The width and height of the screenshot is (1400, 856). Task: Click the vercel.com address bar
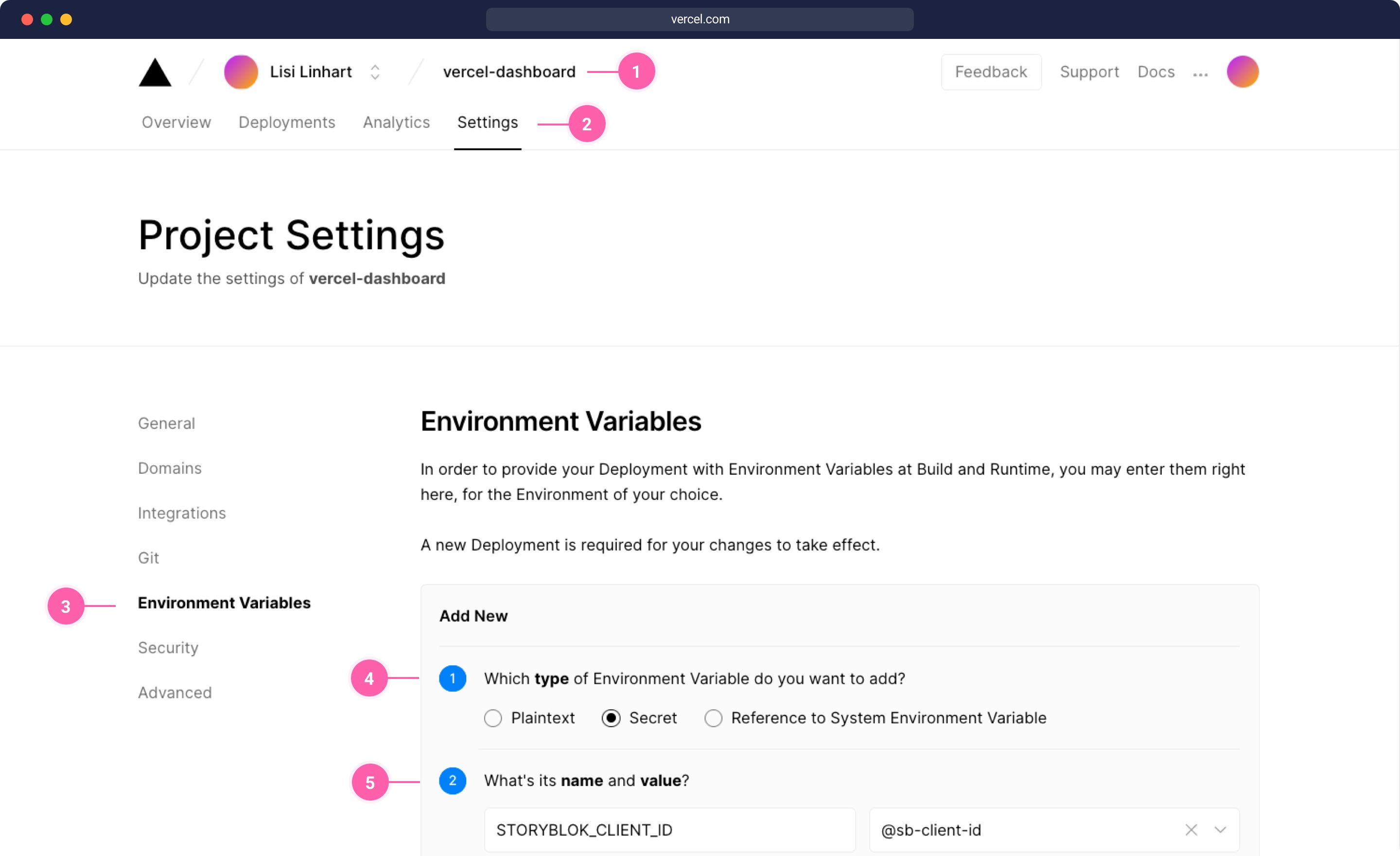[x=700, y=19]
